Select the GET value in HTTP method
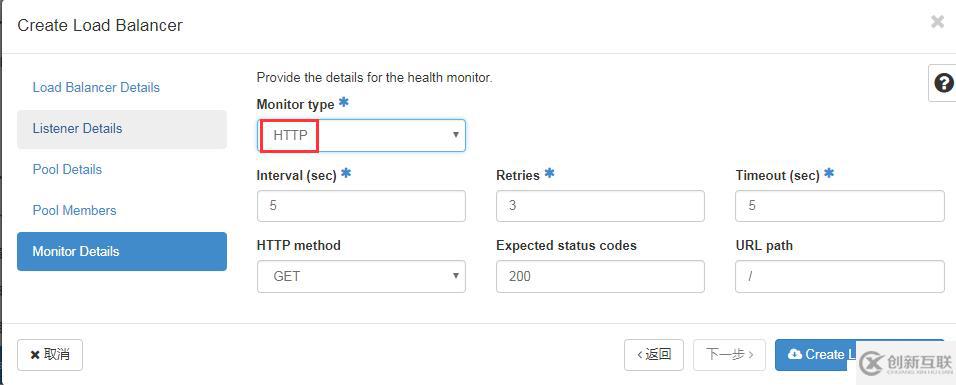Viewport: 956px width, 385px height. [287, 276]
